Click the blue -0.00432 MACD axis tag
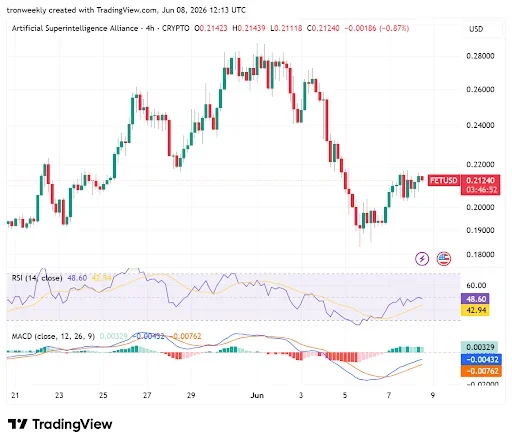Screen dimensions: 512x444 (481, 360)
